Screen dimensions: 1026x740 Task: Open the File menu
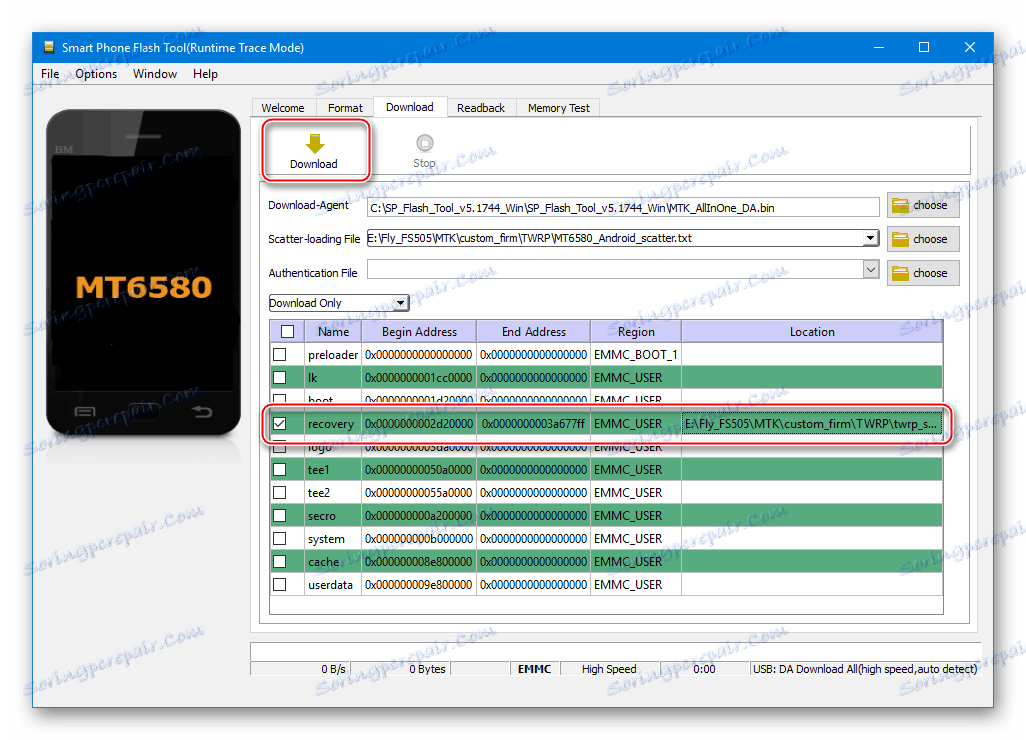(x=50, y=74)
